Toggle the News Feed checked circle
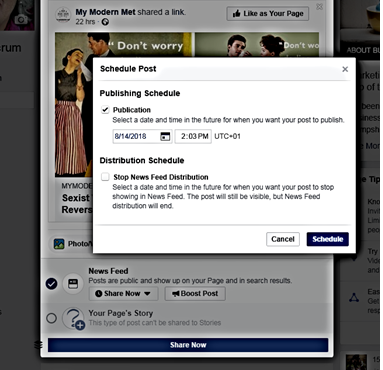Screen dimensions: 383x370 (x=52, y=284)
